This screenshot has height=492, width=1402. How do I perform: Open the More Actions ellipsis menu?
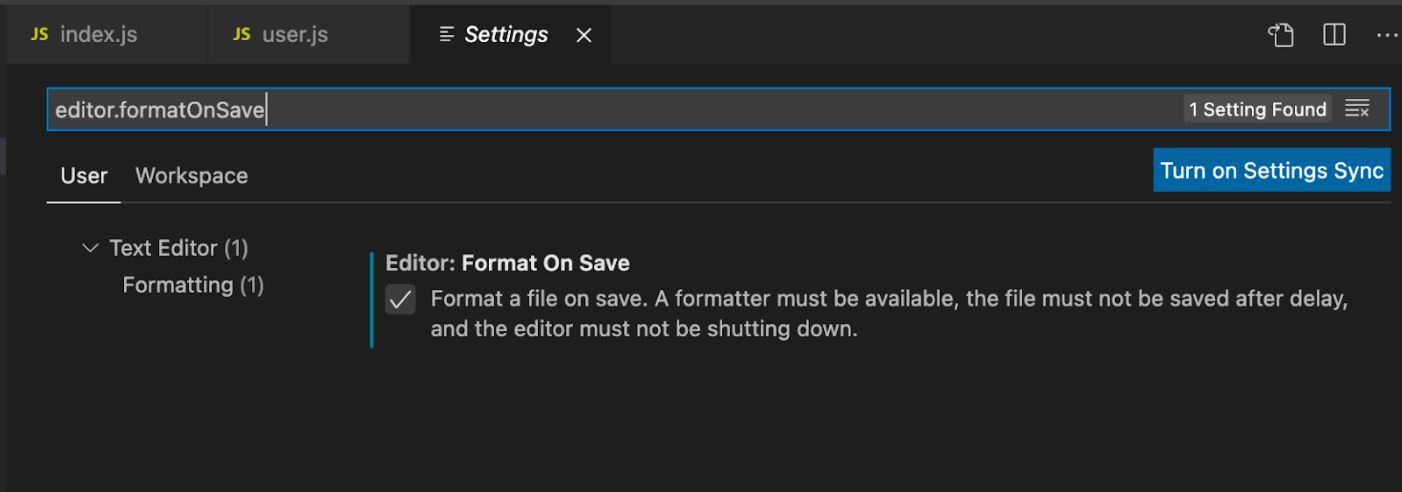tap(1387, 35)
